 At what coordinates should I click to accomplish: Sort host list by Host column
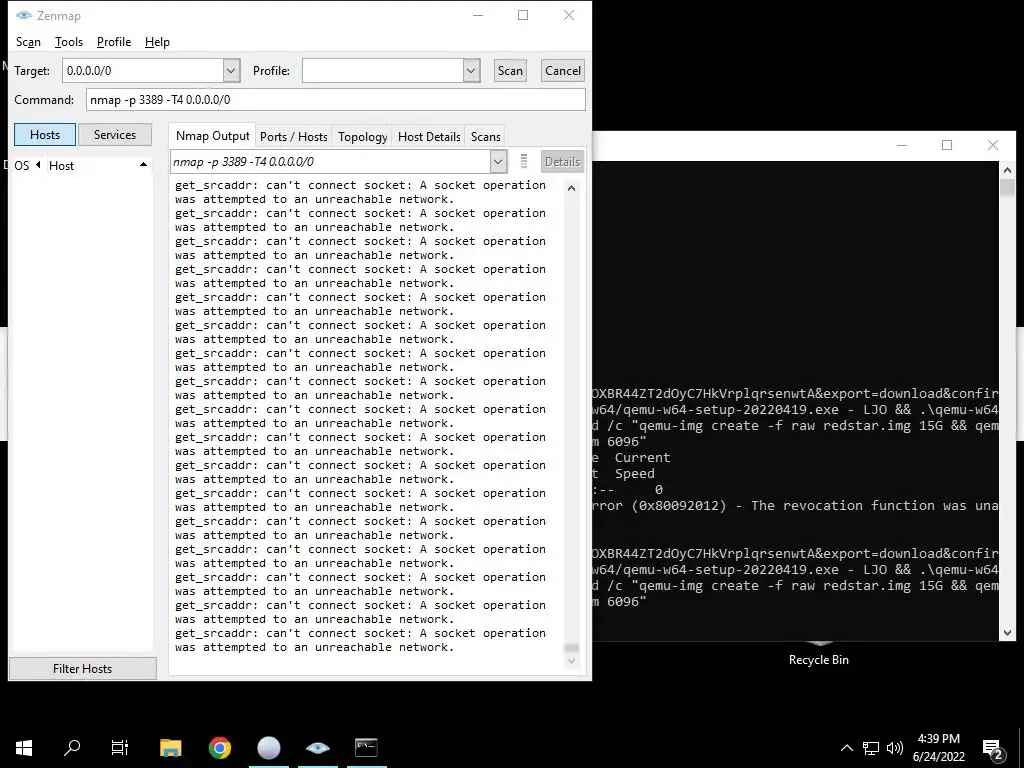(61, 165)
